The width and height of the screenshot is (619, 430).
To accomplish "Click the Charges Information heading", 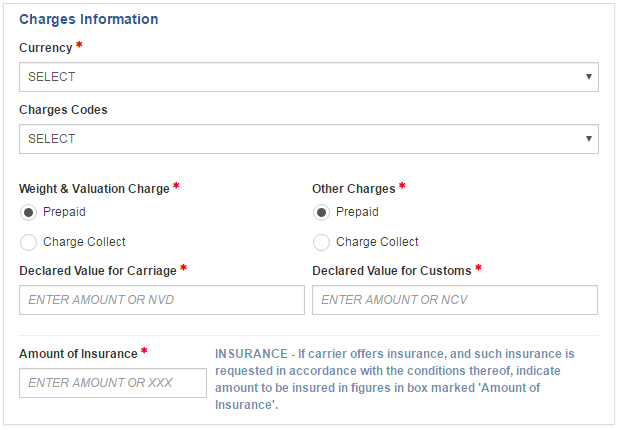I will pyautogui.click(x=89, y=19).
